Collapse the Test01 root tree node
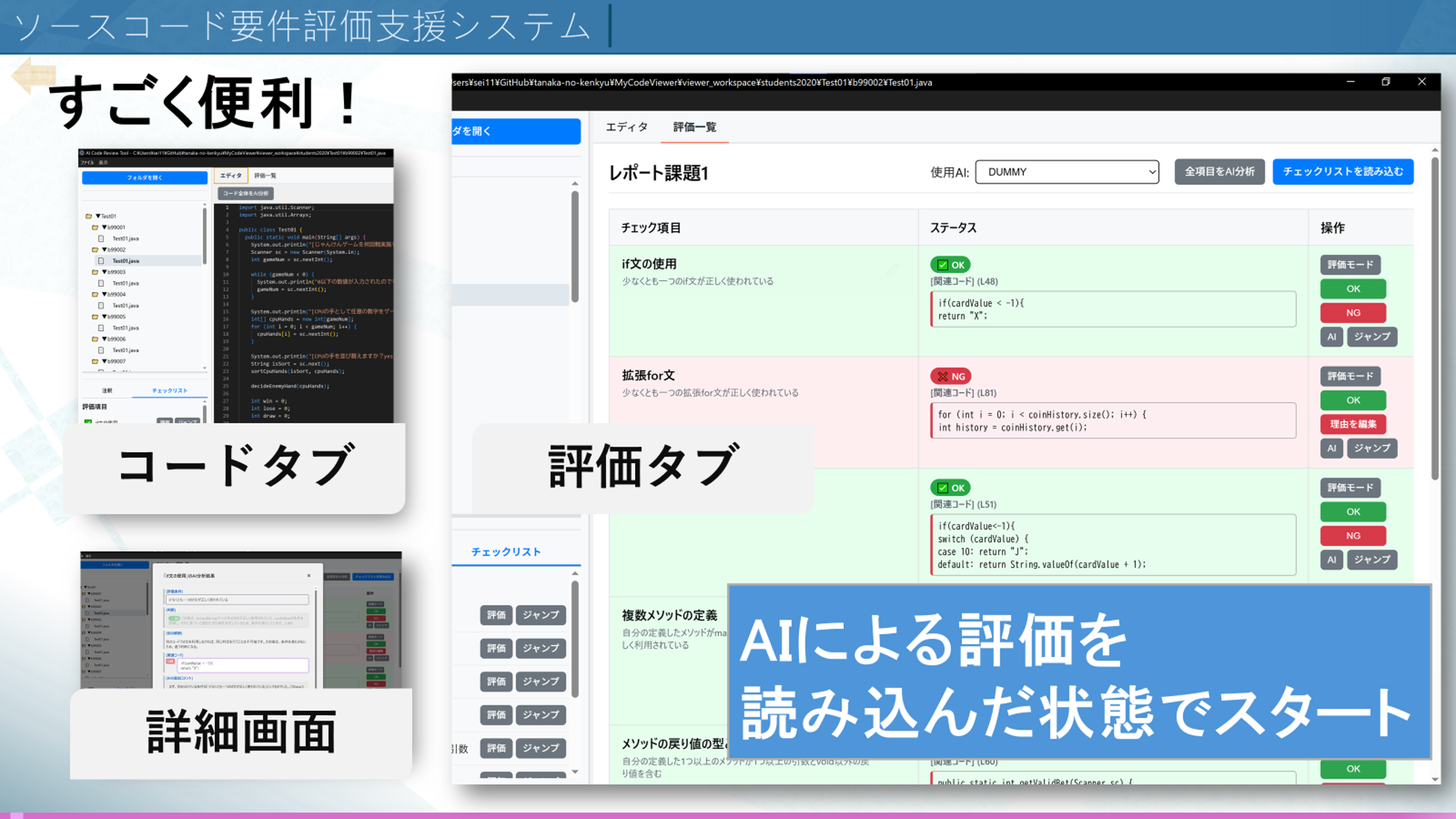 98,216
